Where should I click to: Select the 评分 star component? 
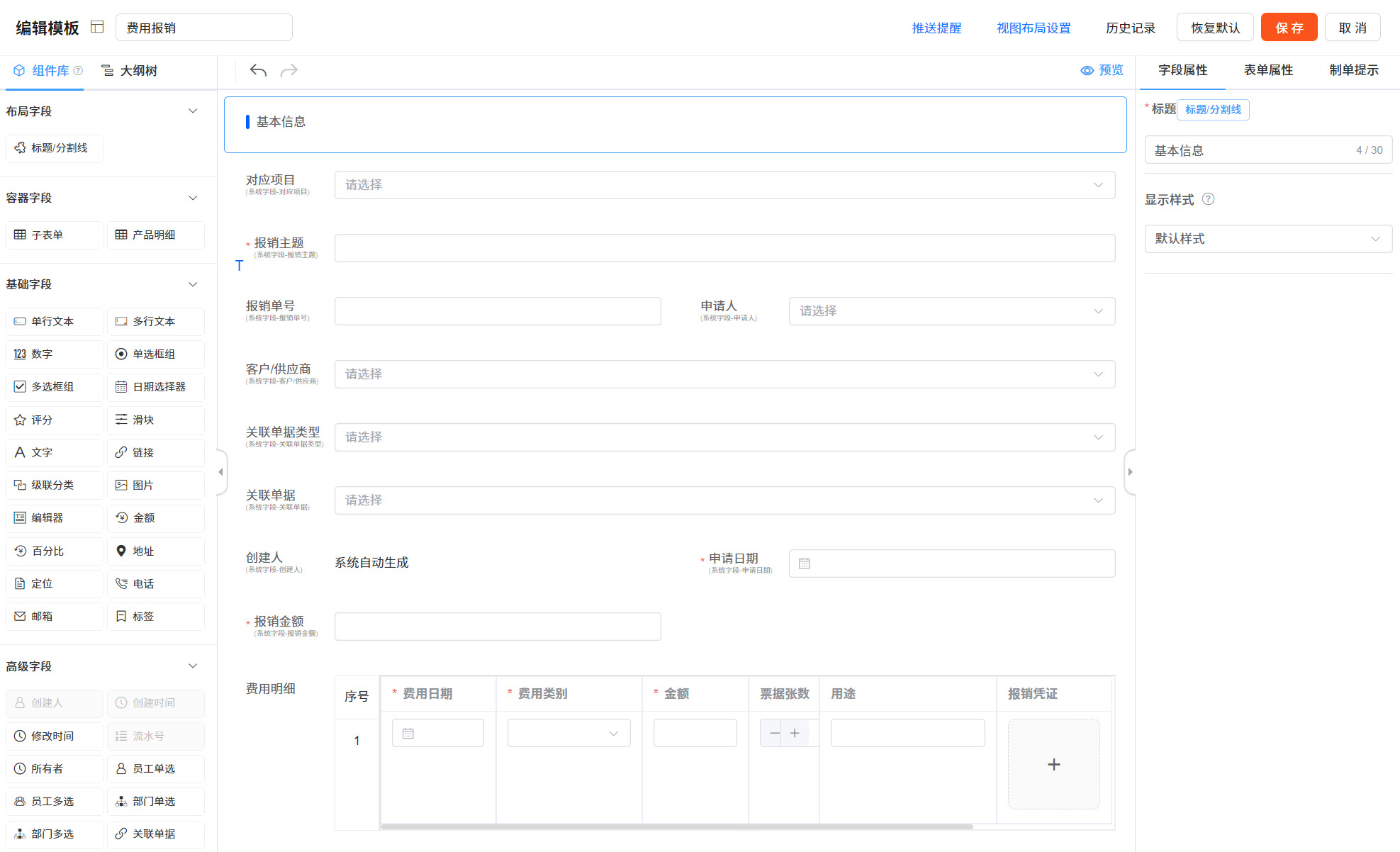click(55, 420)
